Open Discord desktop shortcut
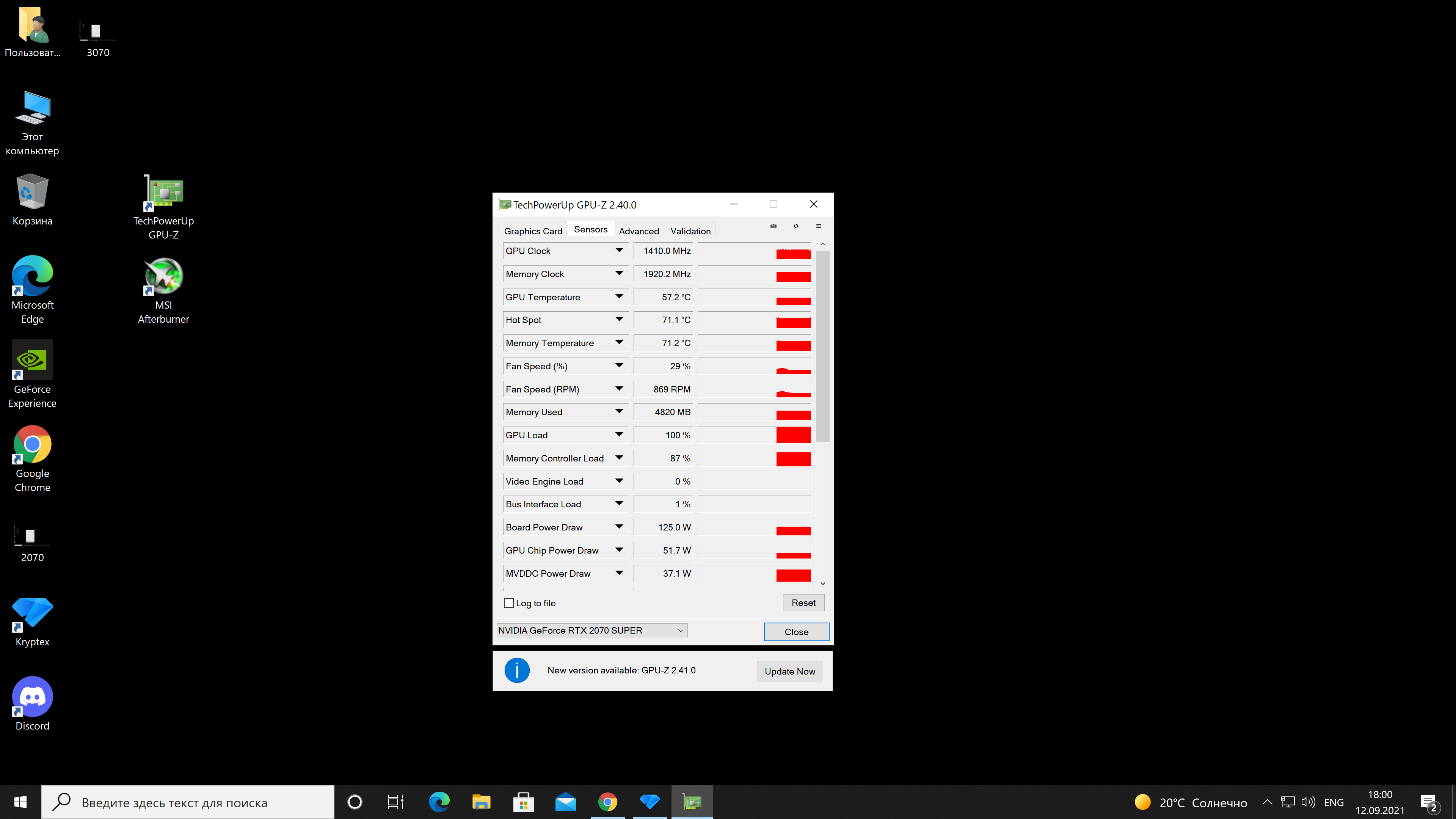This screenshot has width=1456, height=819. 32,704
